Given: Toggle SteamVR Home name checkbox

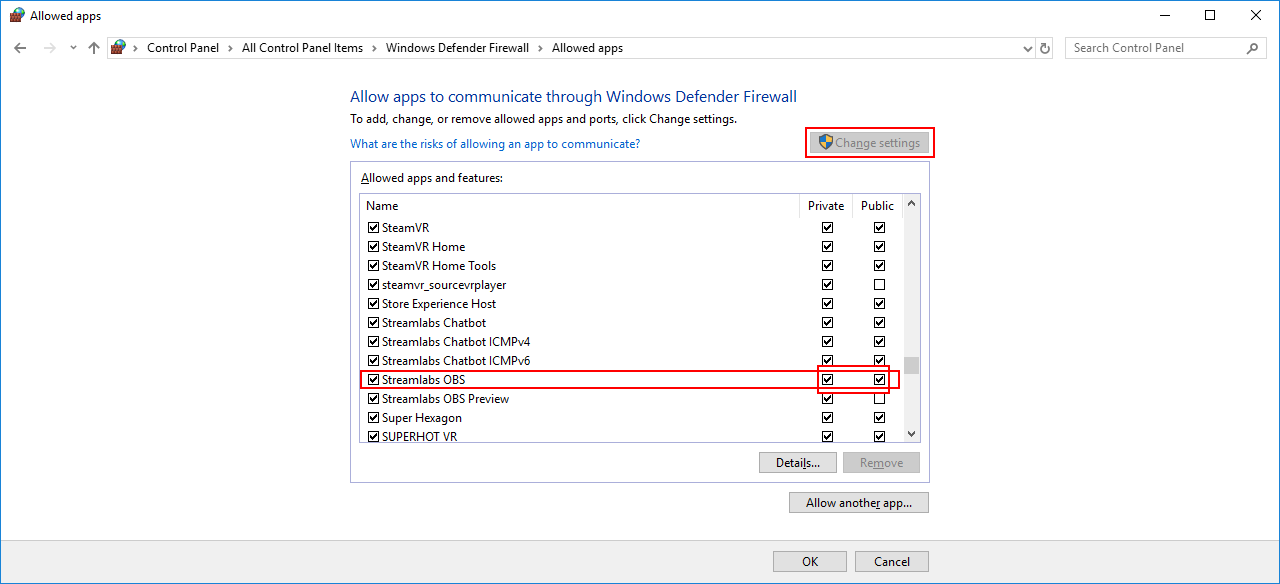Looking at the screenshot, I should 374,247.
